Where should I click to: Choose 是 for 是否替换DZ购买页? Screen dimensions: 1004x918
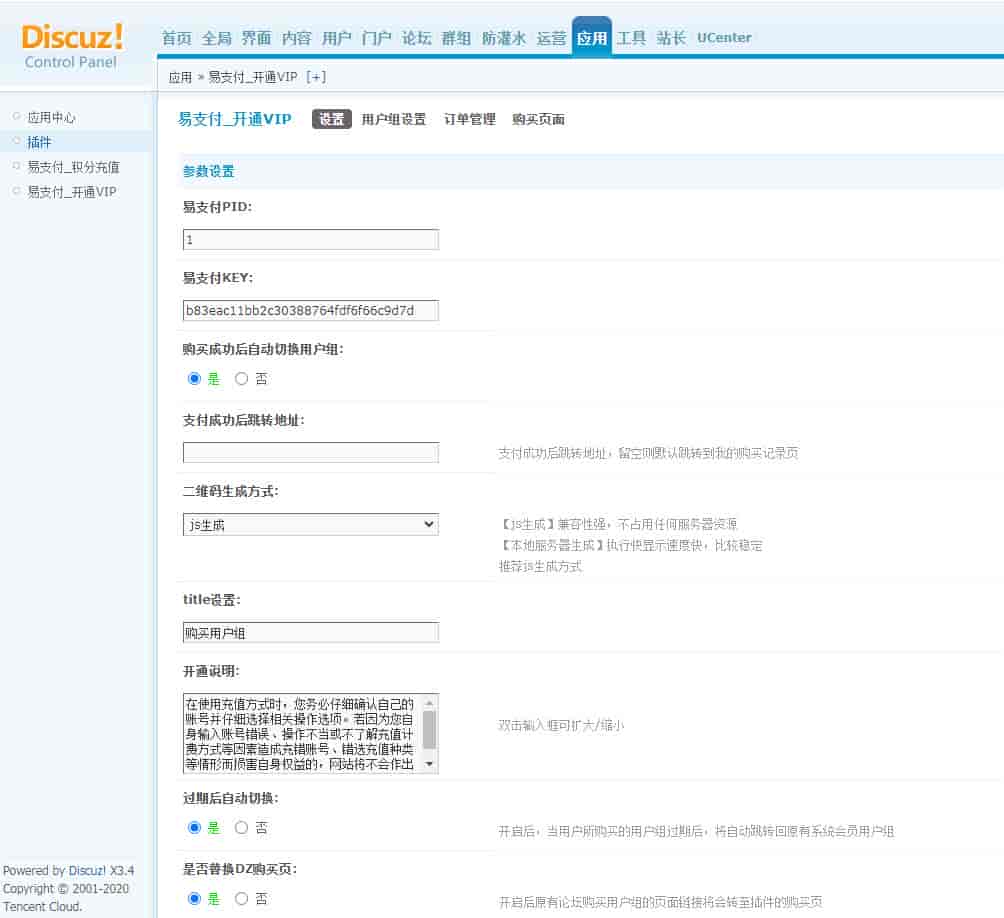pyautogui.click(x=195, y=899)
